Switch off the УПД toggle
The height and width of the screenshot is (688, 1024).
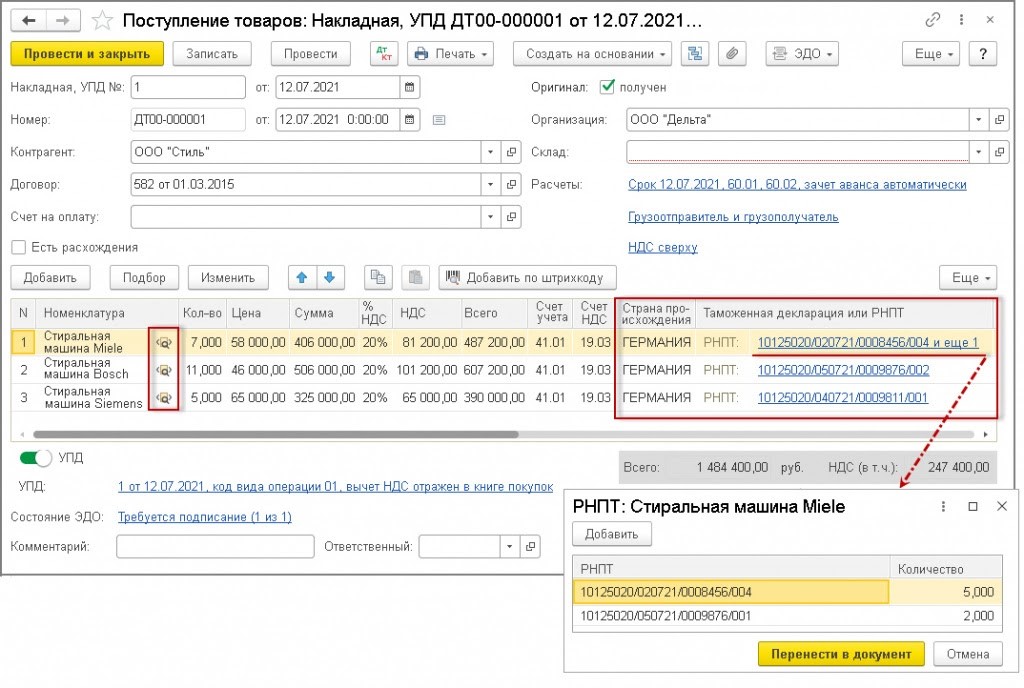(36, 458)
